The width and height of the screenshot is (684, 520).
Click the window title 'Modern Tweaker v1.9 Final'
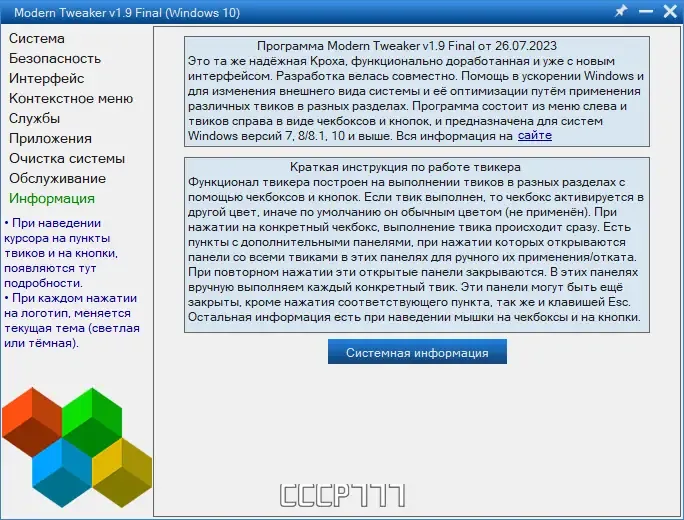click(127, 13)
